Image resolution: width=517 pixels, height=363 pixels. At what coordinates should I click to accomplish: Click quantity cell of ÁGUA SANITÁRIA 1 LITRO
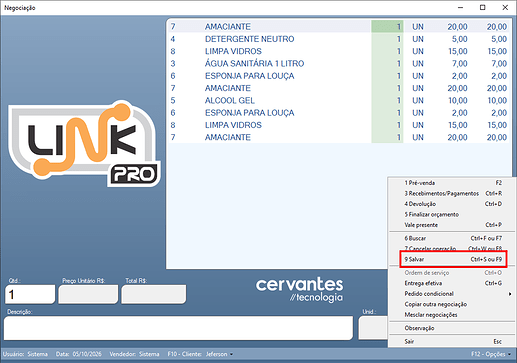pyautogui.click(x=387, y=63)
